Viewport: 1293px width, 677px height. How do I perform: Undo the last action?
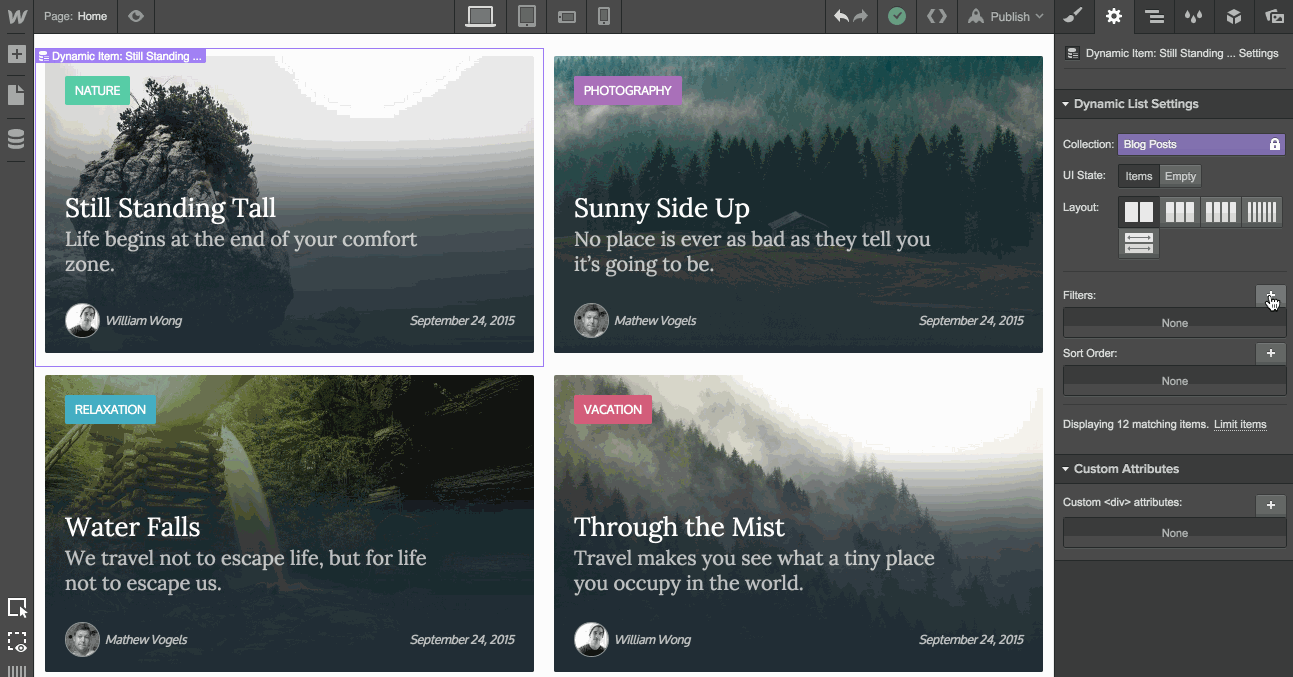click(842, 16)
